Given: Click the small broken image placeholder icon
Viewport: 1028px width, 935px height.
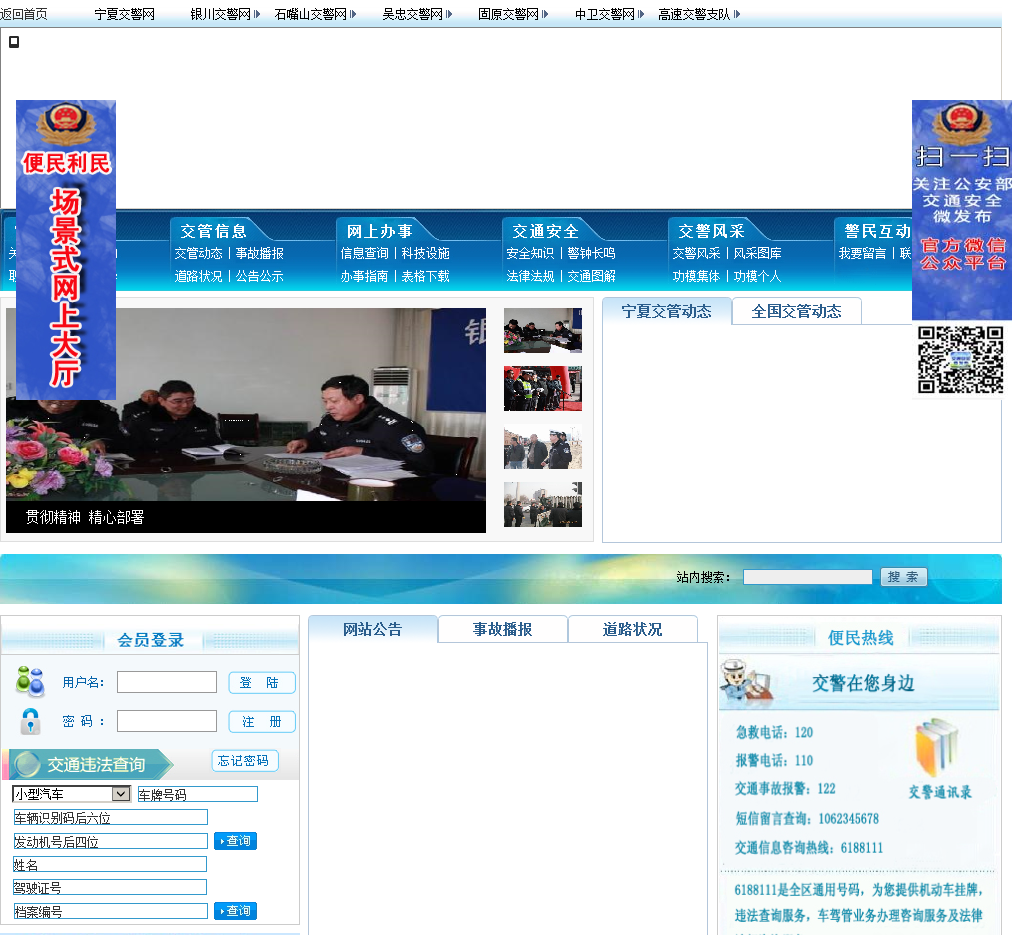Looking at the screenshot, I should pyautogui.click(x=14, y=42).
